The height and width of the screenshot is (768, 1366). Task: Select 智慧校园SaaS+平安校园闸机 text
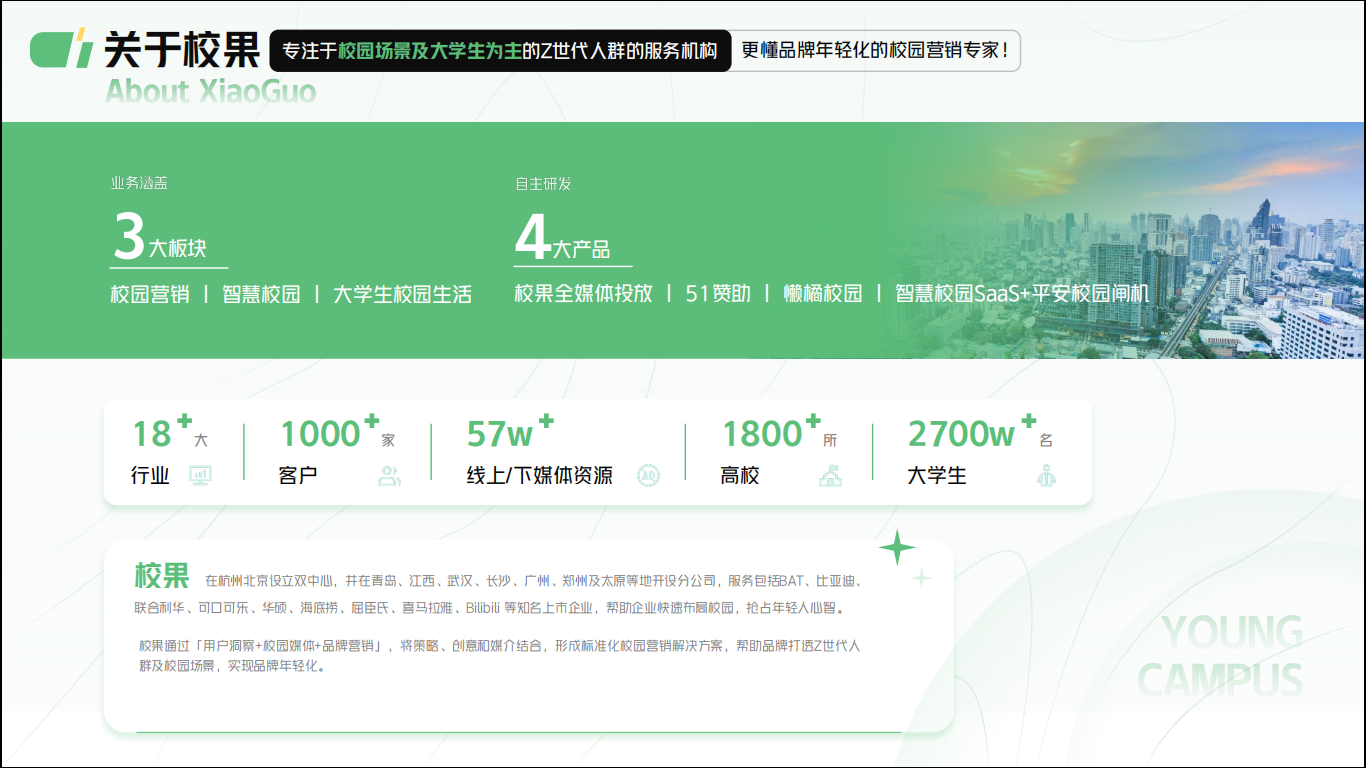(x=1022, y=293)
